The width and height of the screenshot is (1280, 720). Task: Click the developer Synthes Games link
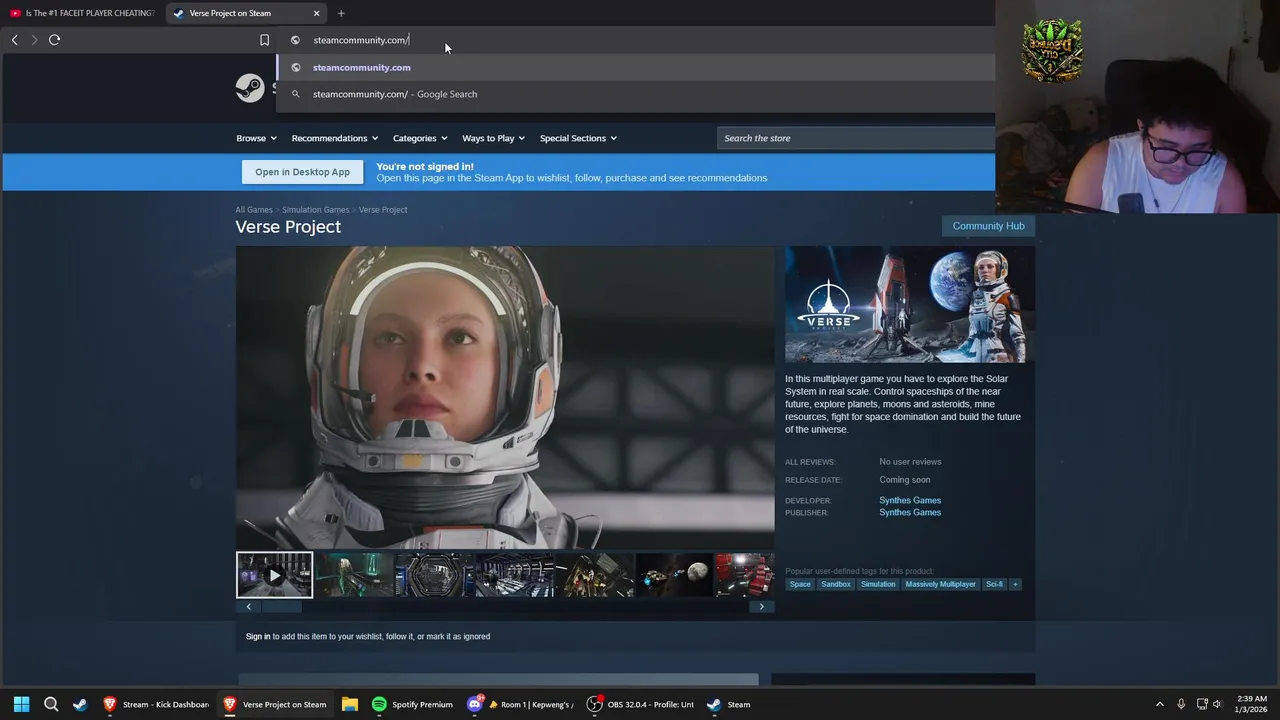(x=910, y=500)
